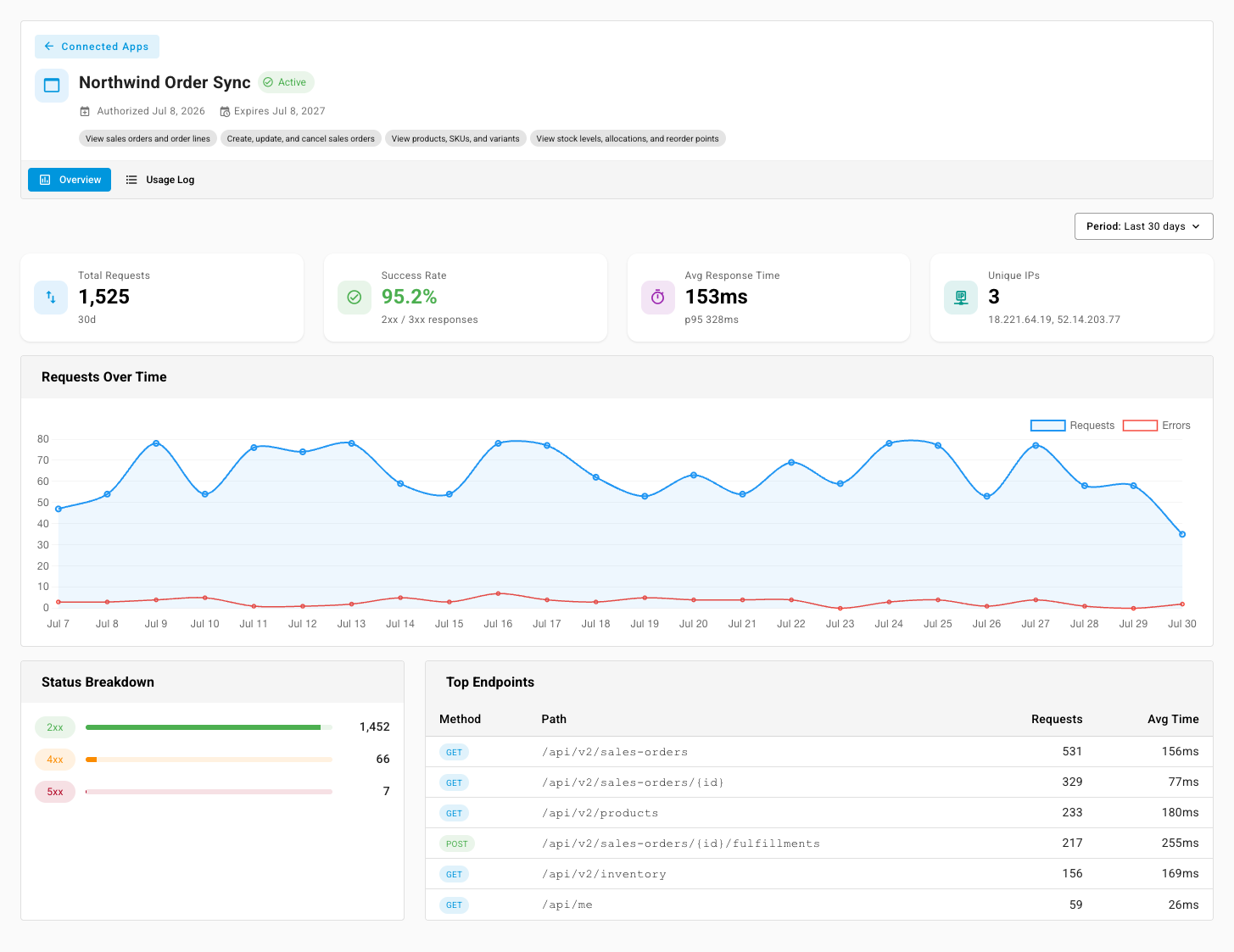Select the /api/v2/inventory path
Image resolution: width=1234 pixels, height=952 pixels.
pos(604,874)
